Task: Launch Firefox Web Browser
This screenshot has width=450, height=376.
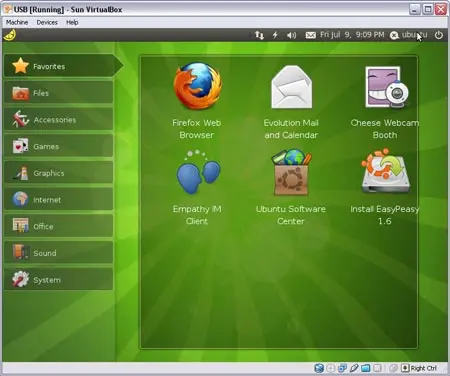Action: (197, 100)
